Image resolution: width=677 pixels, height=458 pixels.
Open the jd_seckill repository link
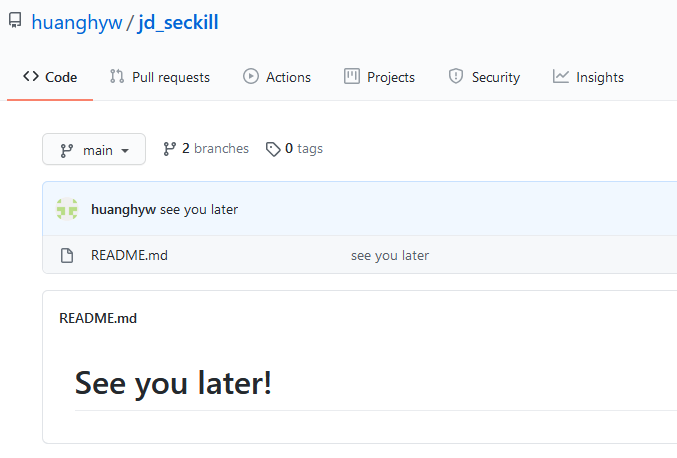pyautogui.click(x=178, y=22)
